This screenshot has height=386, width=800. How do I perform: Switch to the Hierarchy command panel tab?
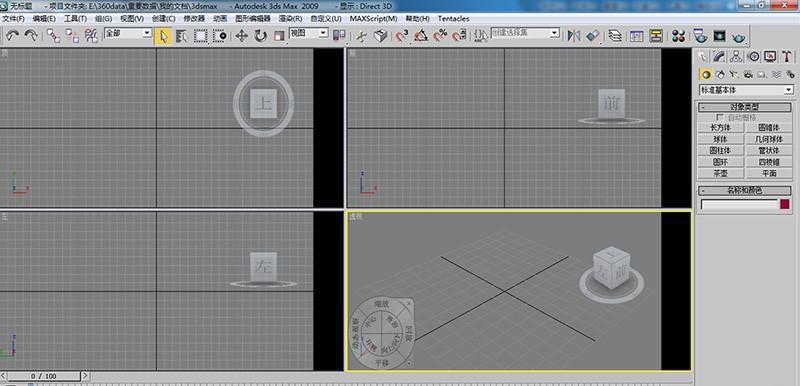[736, 56]
